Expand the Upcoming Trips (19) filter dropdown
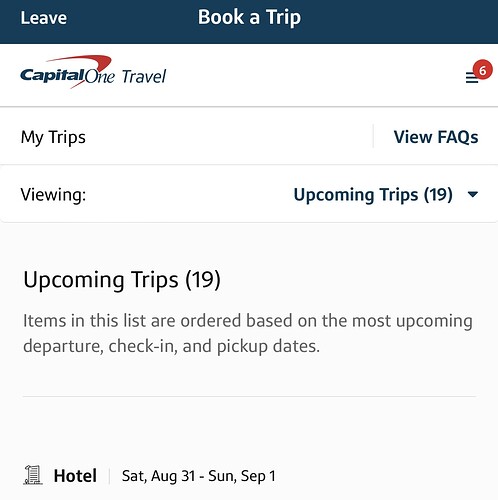498x500 pixels. 386,195
